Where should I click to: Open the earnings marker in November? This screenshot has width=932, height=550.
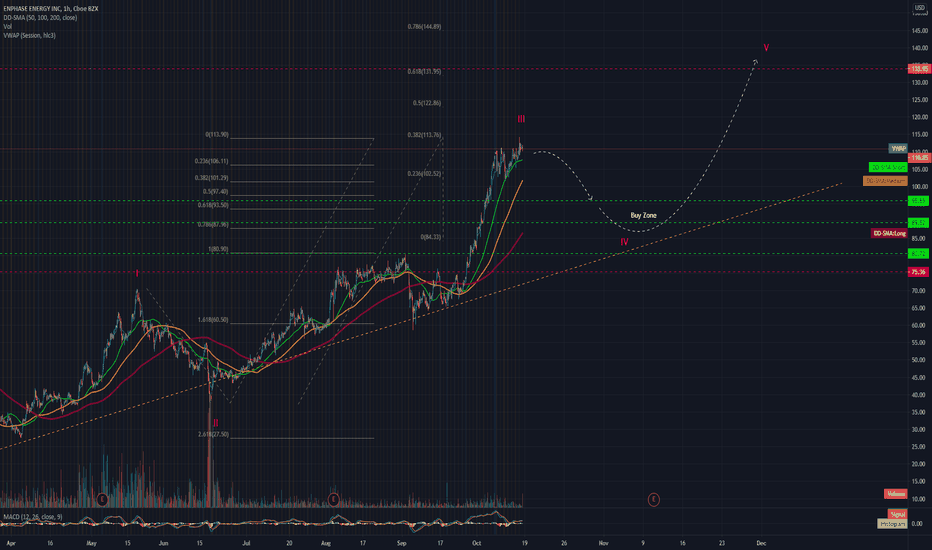click(653, 499)
